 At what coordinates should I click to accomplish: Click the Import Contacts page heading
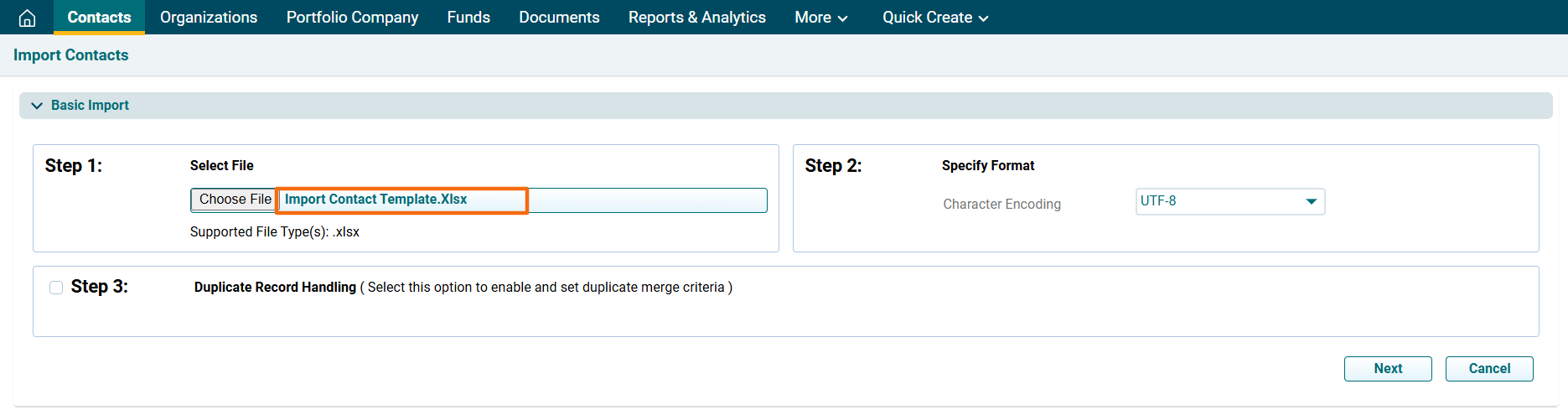(71, 55)
